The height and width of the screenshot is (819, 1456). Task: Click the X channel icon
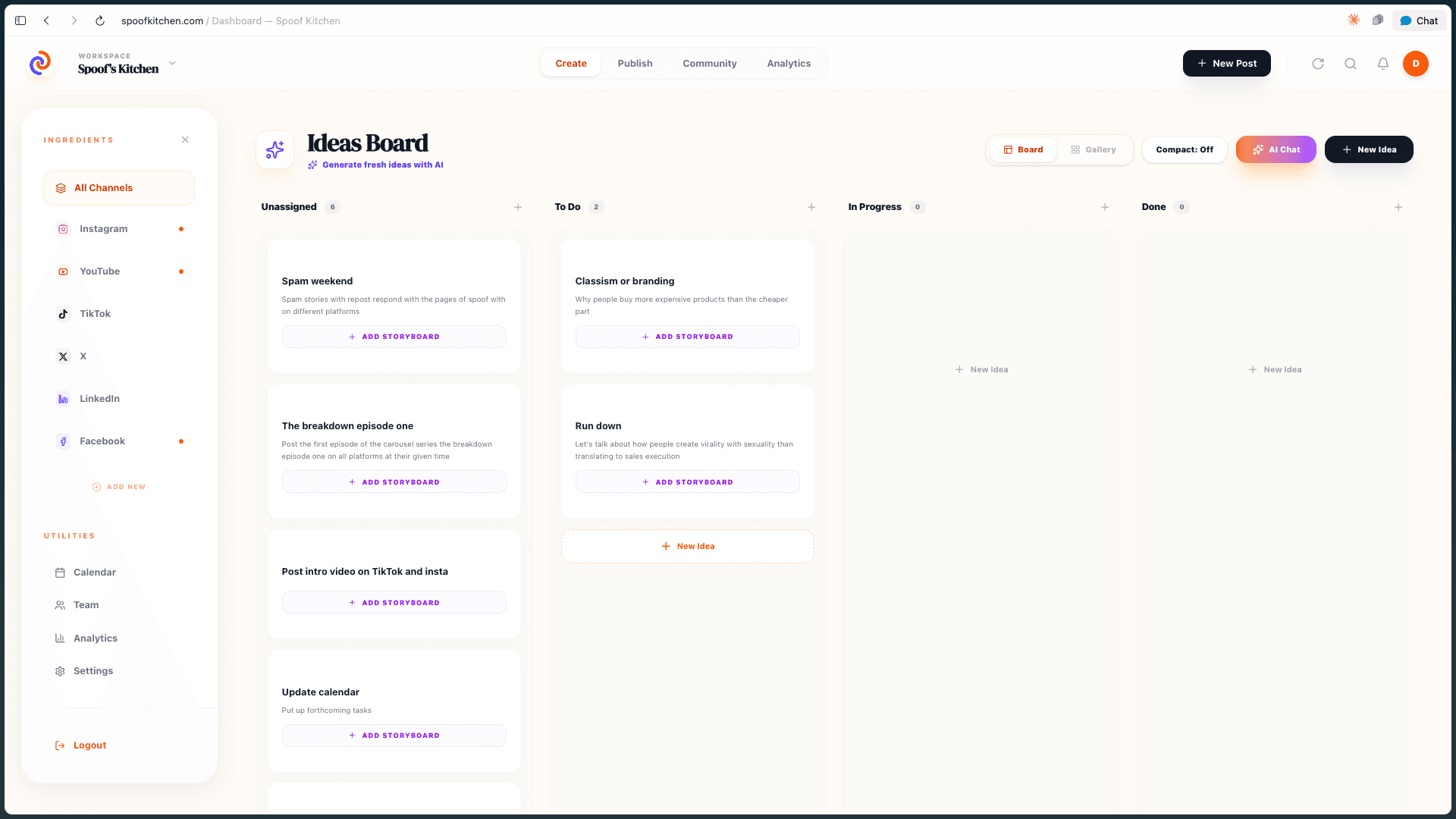click(x=64, y=356)
